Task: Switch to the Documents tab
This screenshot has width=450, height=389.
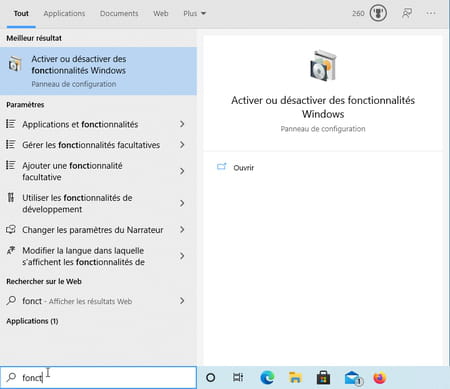Action: point(119,13)
